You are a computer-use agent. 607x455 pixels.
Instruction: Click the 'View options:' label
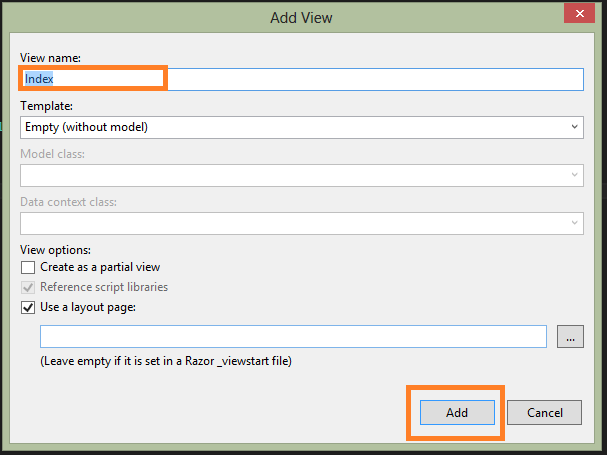click(55, 249)
